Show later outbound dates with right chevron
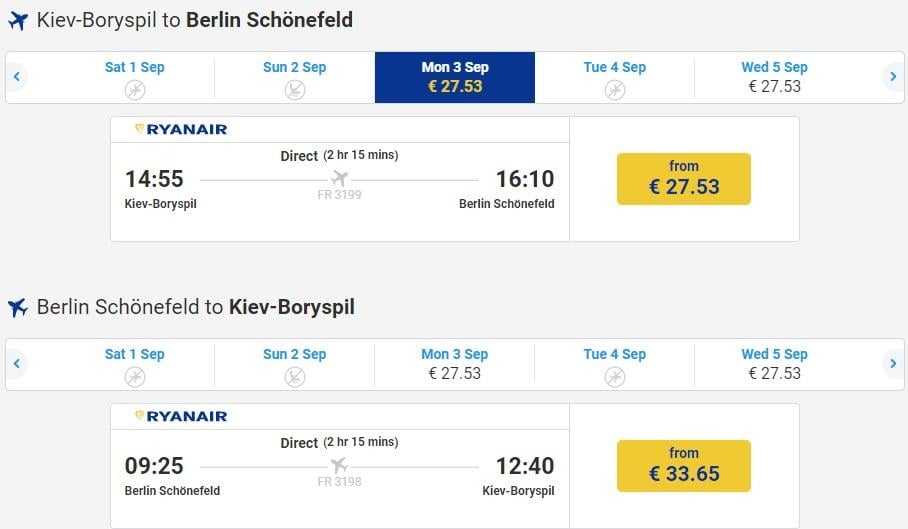The image size is (908, 529). coord(893,76)
